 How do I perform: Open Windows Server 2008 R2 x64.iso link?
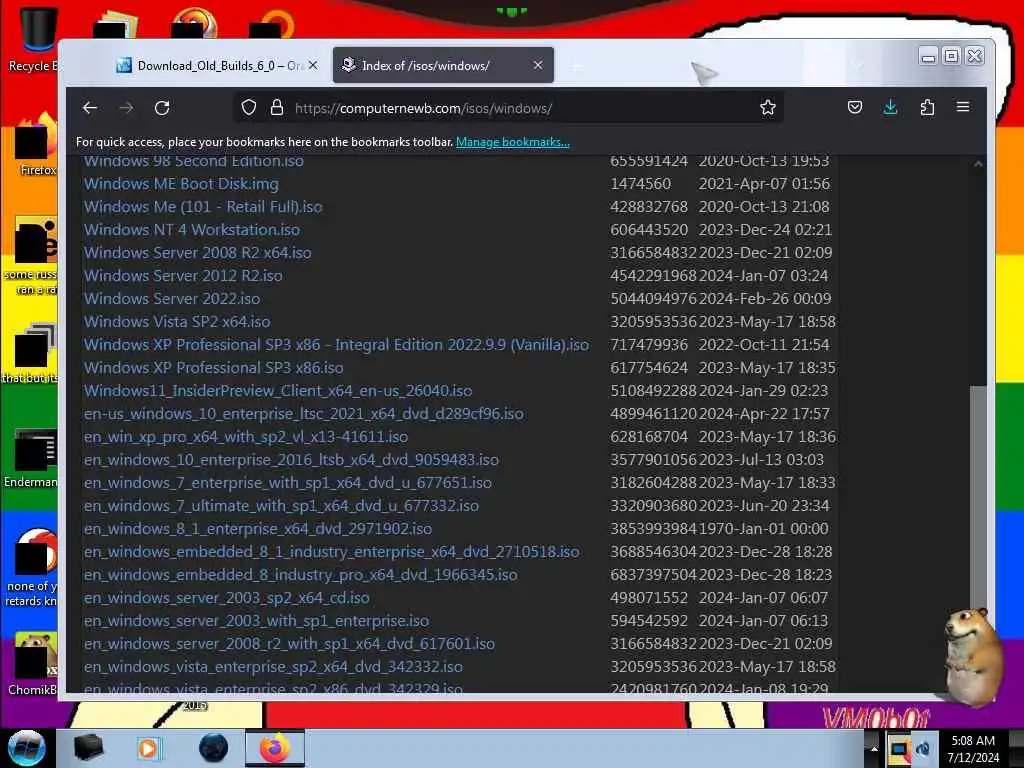pyautogui.click(x=197, y=253)
